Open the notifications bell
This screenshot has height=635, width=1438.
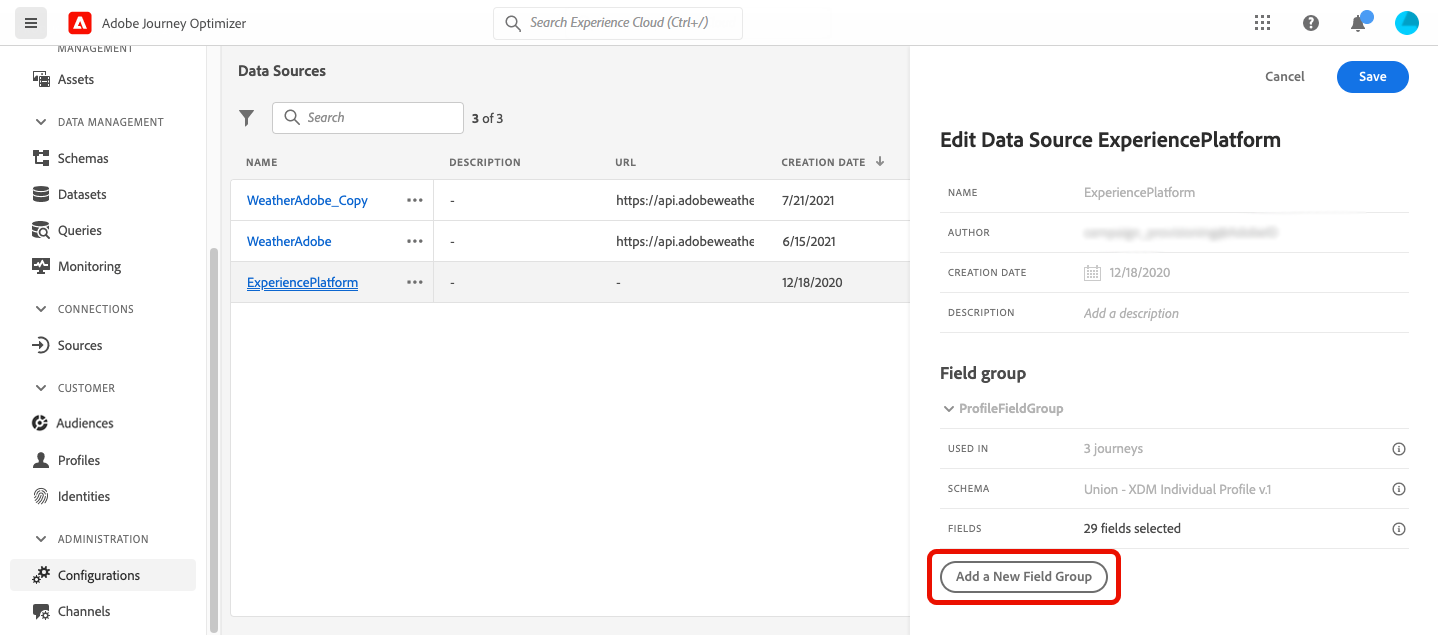pyautogui.click(x=1358, y=23)
